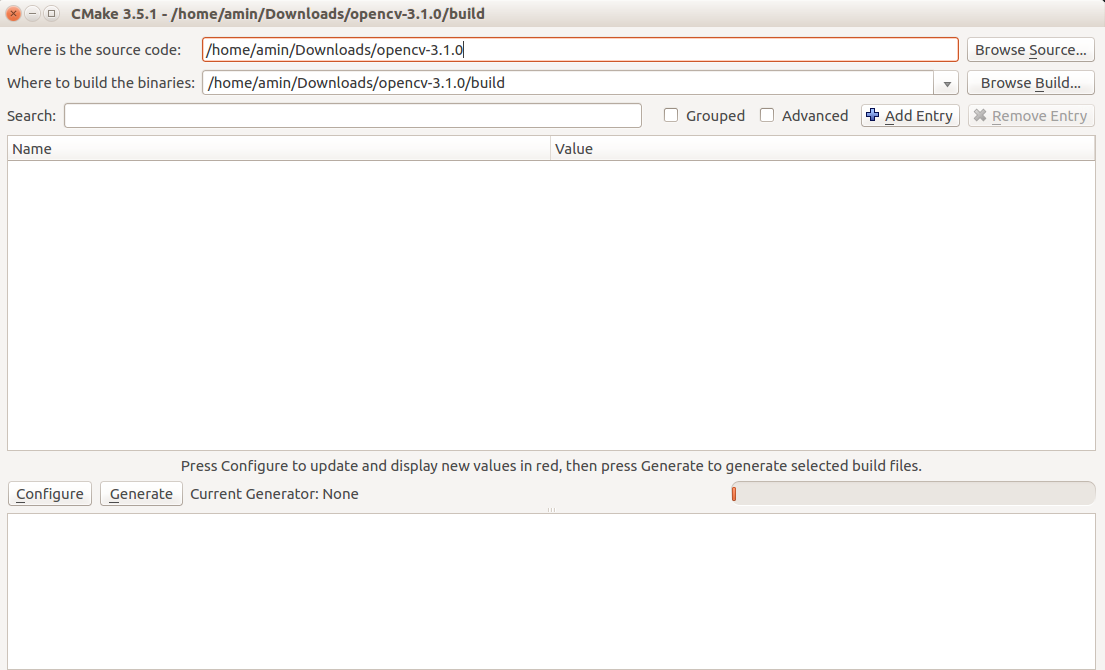Image resolution: width=1105 pixels, height=670 pixels.
Task: Close the CMake window
Action: (13, 13)
